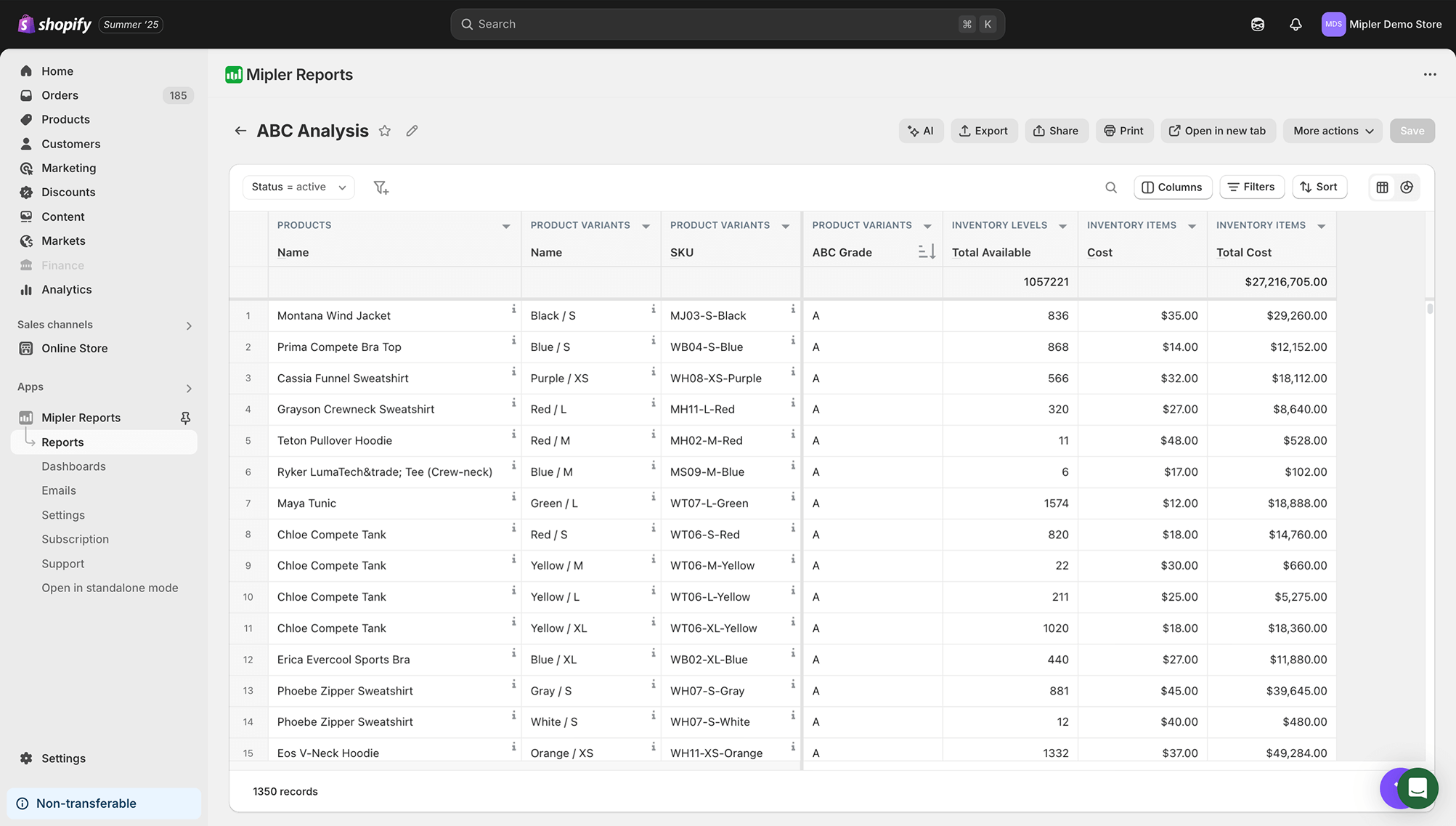
Task: Open the Products Name column header menu
Action: point(505,226)
